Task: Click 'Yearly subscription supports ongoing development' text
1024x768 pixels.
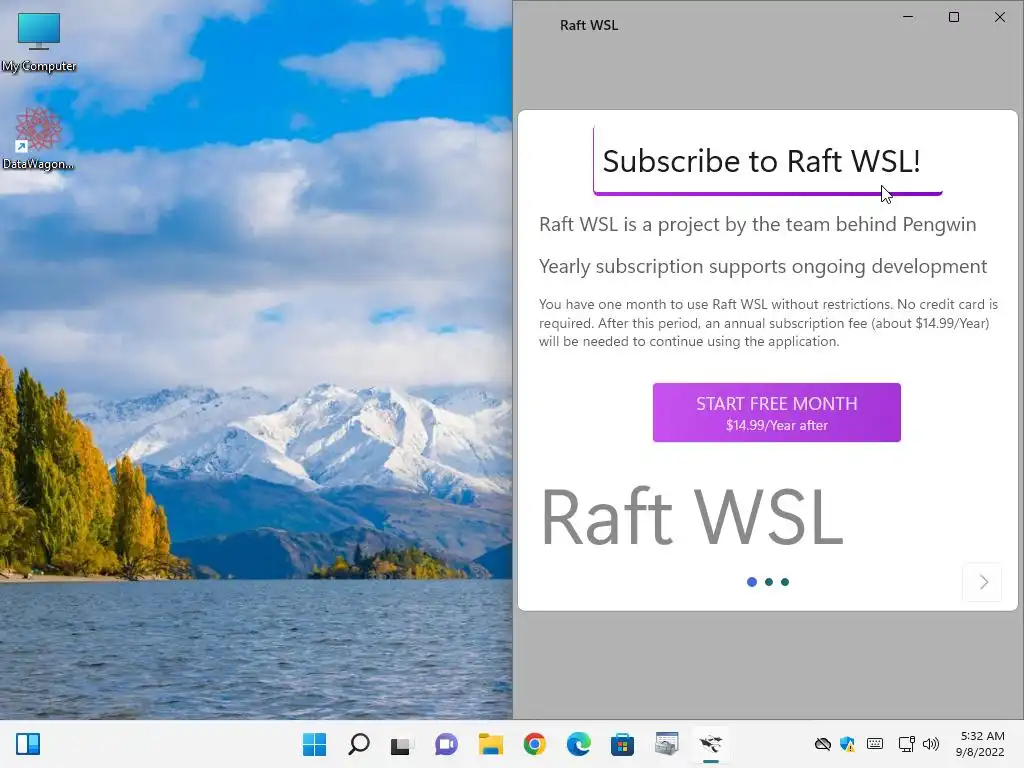Action: [763, 266]
